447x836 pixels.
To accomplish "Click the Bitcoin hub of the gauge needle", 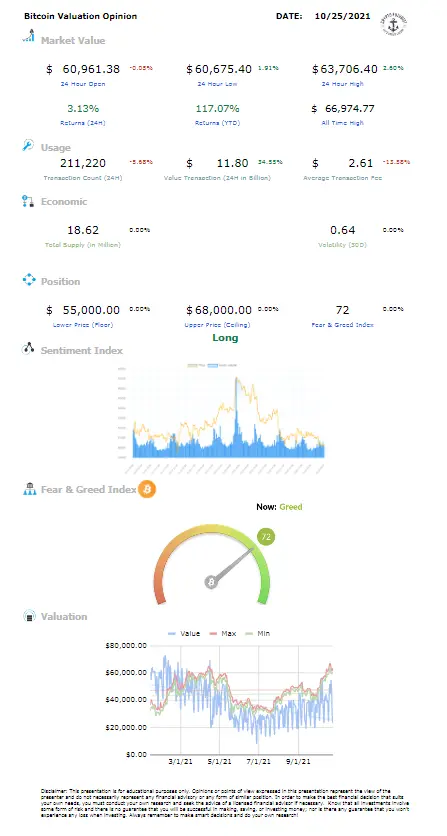I will point(211,582).
